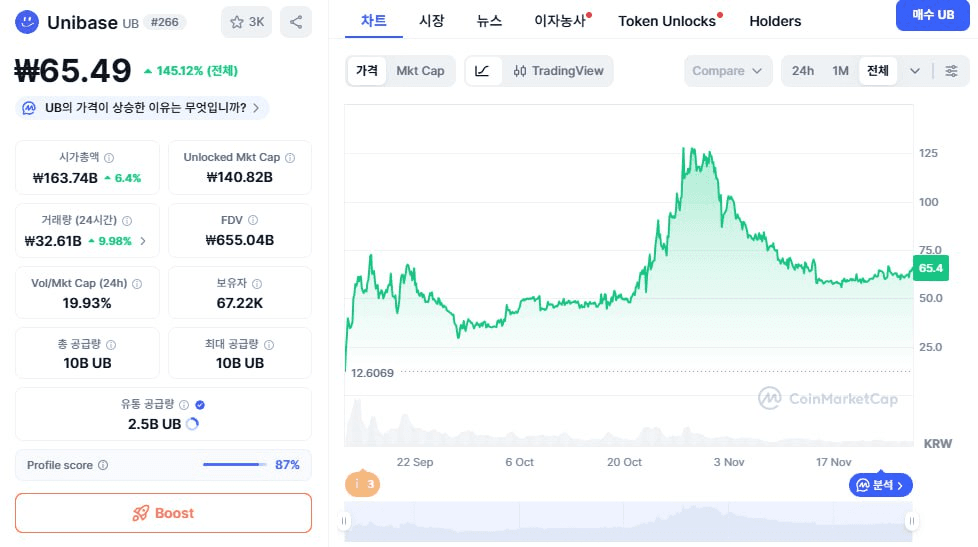Open the Compare dropdown
The image size is (978, 547).
pyautogui.click(x=728, y=71)
